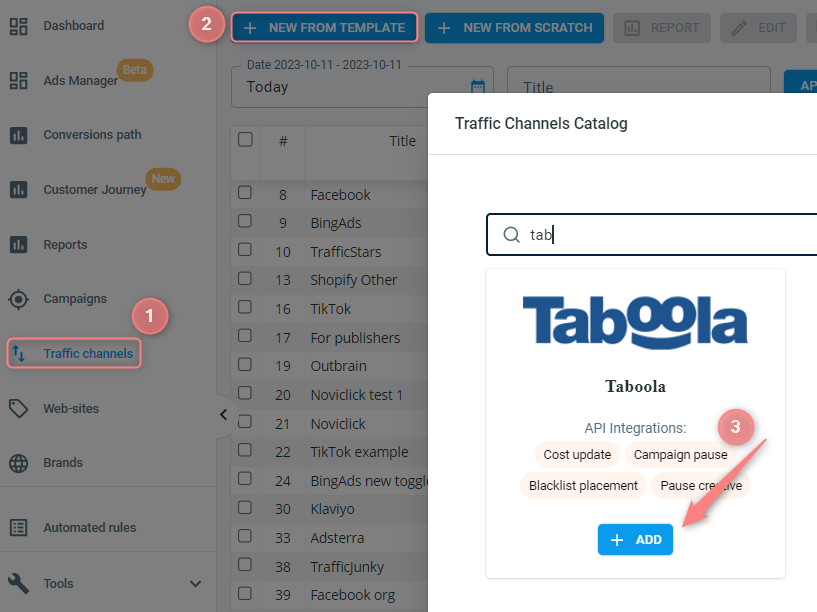Click the Conversions path chart icon
The image size is (817, 612).
pyautogui.click(x=19, y=135)
